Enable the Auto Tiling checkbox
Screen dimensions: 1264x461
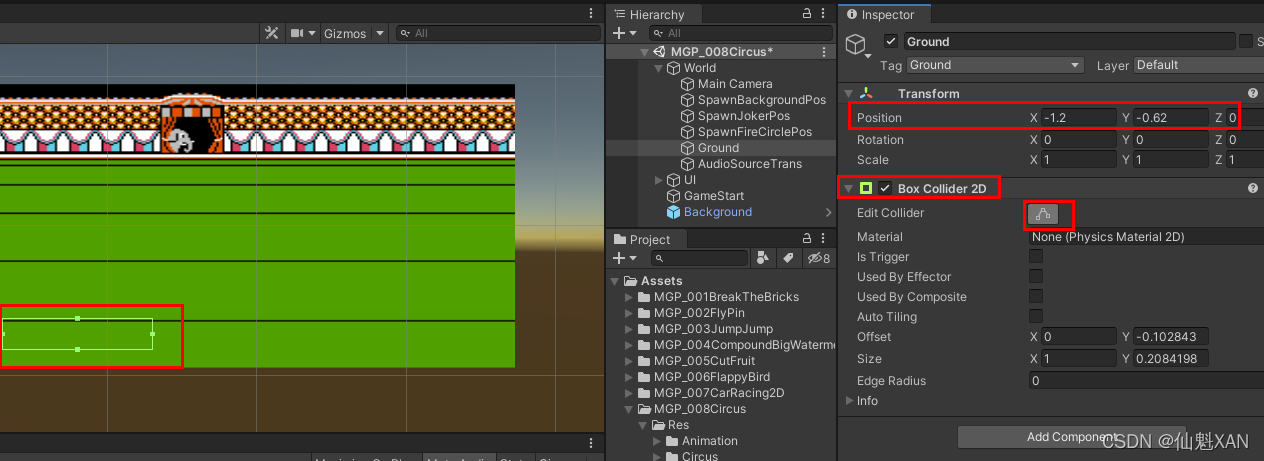pyautogui.click(x=1036, y=317)
